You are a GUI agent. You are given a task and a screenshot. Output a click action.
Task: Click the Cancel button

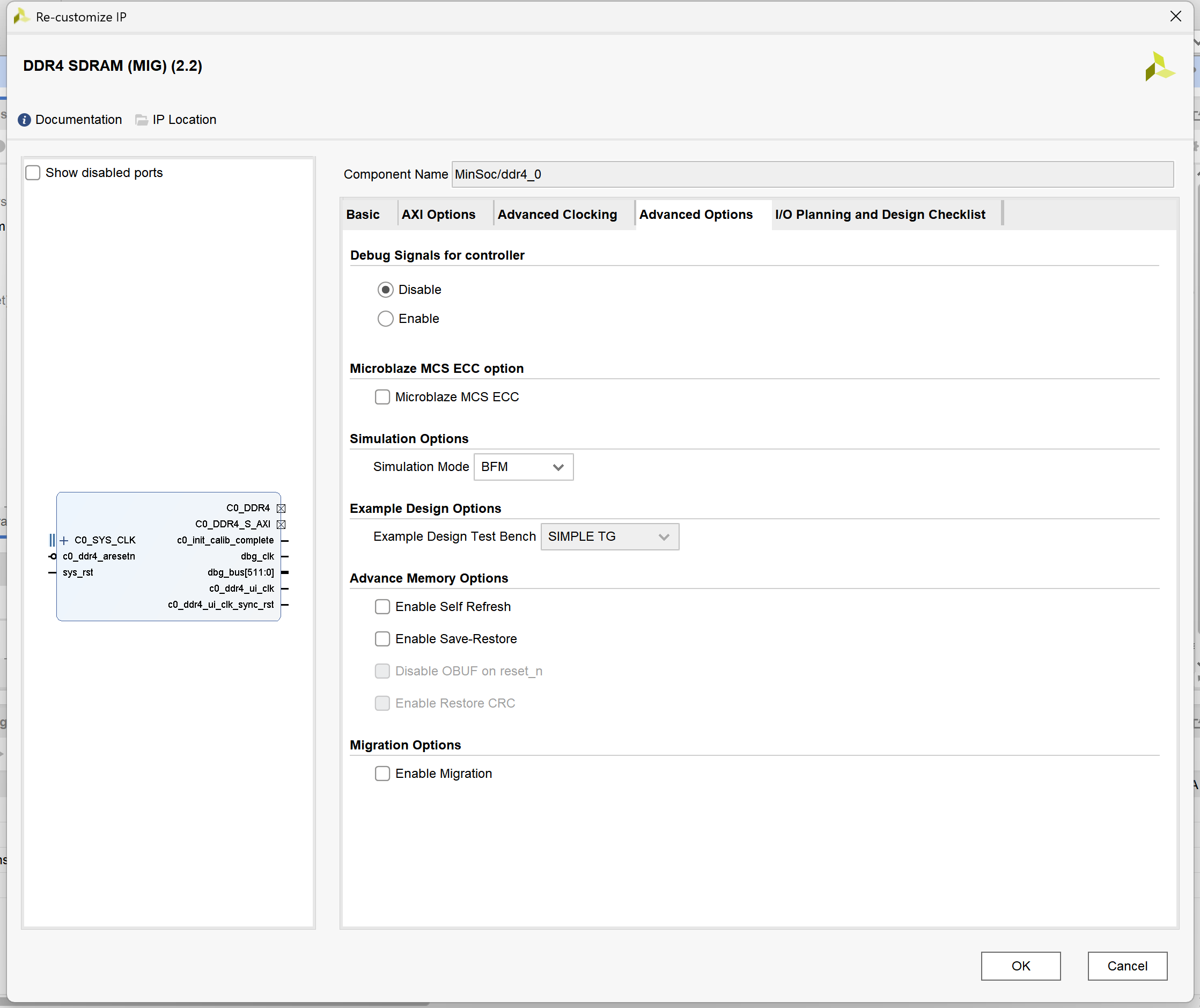point(1127,966)
